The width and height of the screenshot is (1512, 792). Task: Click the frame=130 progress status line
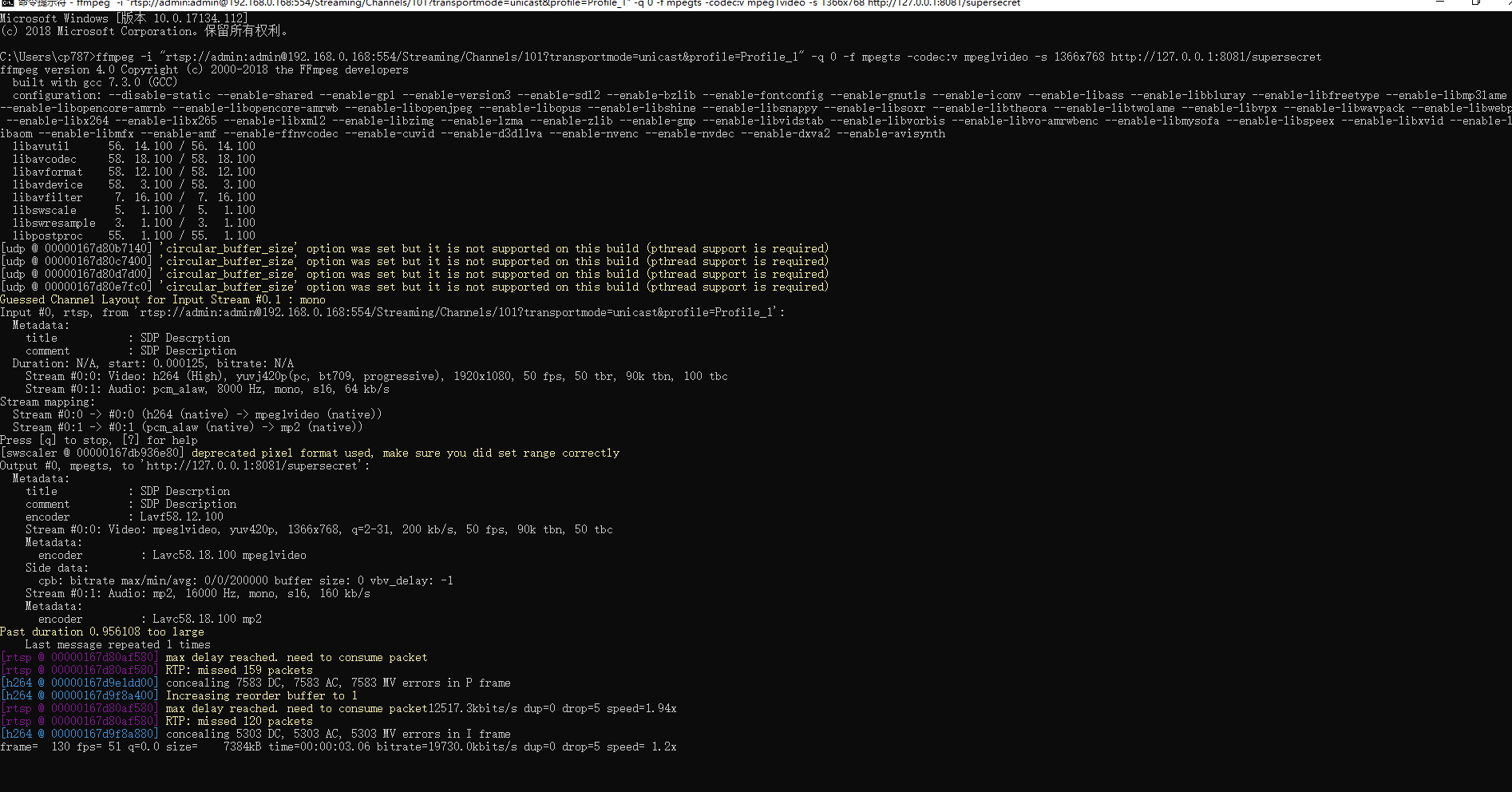[335, 746]
